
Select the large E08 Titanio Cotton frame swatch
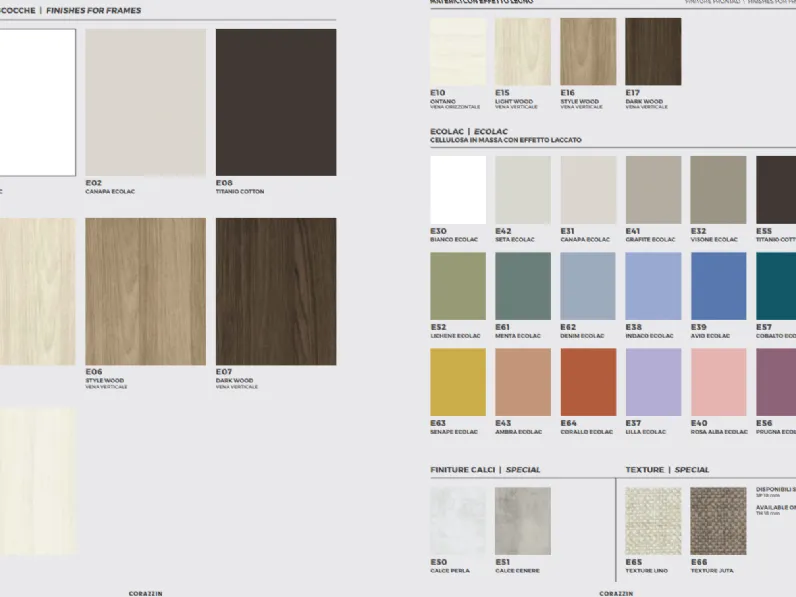pyautogui.click(x=276, y=102)
